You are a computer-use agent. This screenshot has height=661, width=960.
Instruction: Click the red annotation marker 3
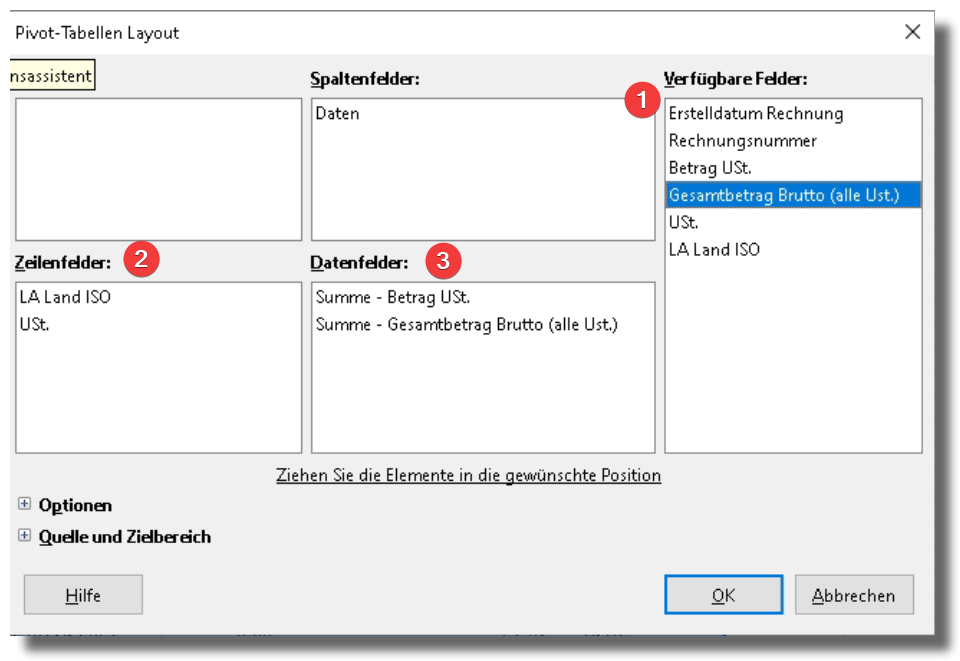[443, 262]
